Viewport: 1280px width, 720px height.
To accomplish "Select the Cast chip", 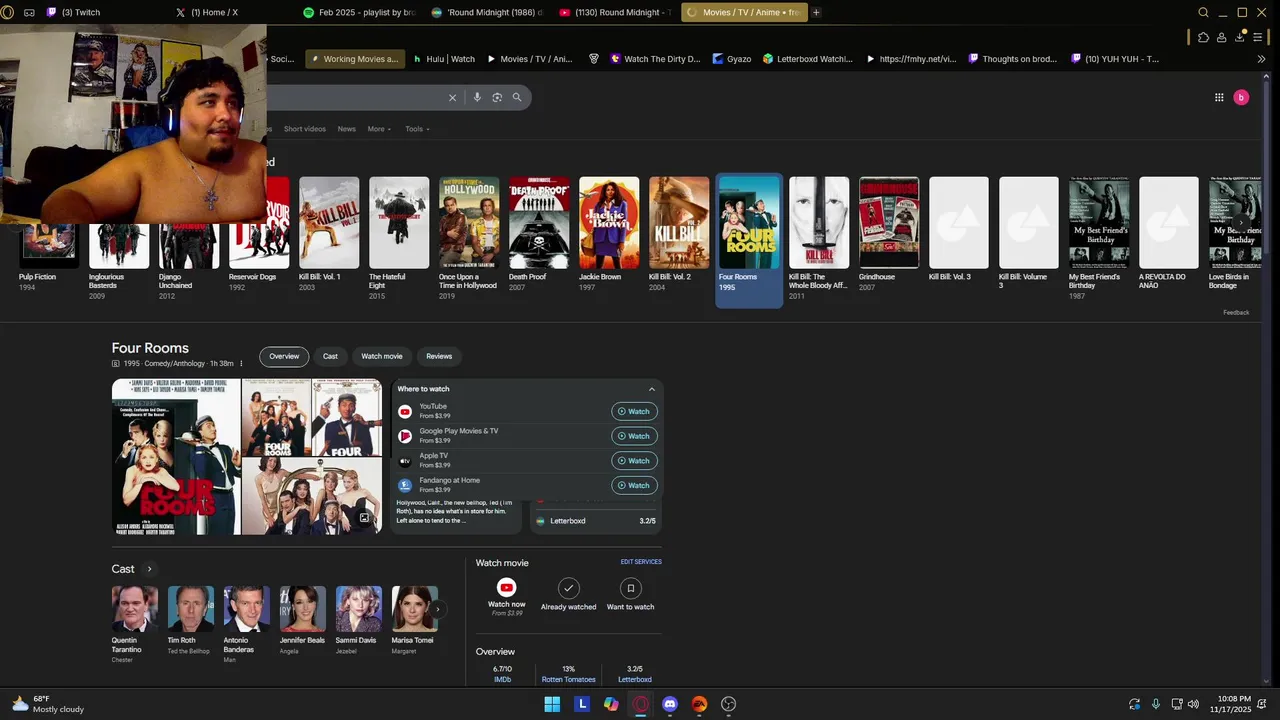I will (x=330, y=356).
